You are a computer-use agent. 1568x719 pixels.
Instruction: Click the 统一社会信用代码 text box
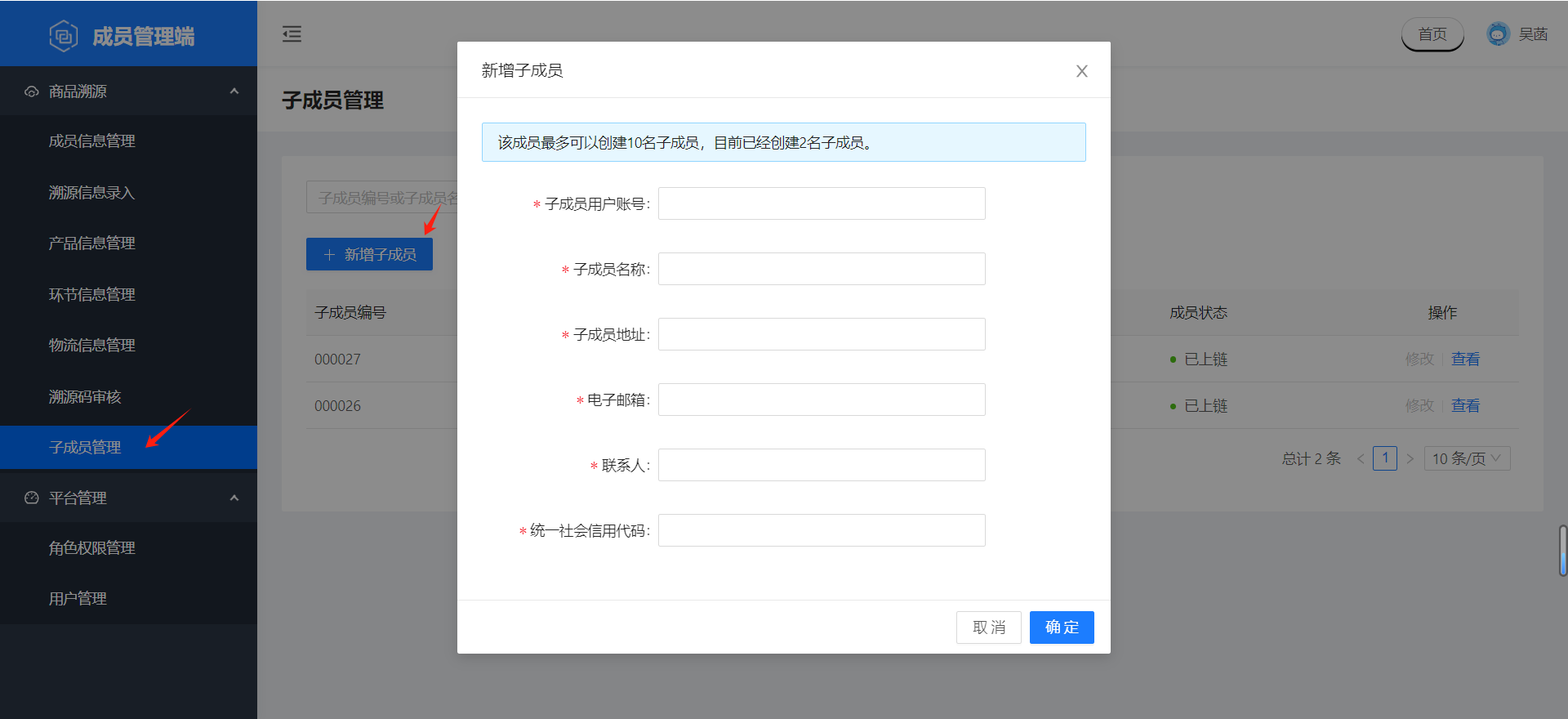(822, 530)
